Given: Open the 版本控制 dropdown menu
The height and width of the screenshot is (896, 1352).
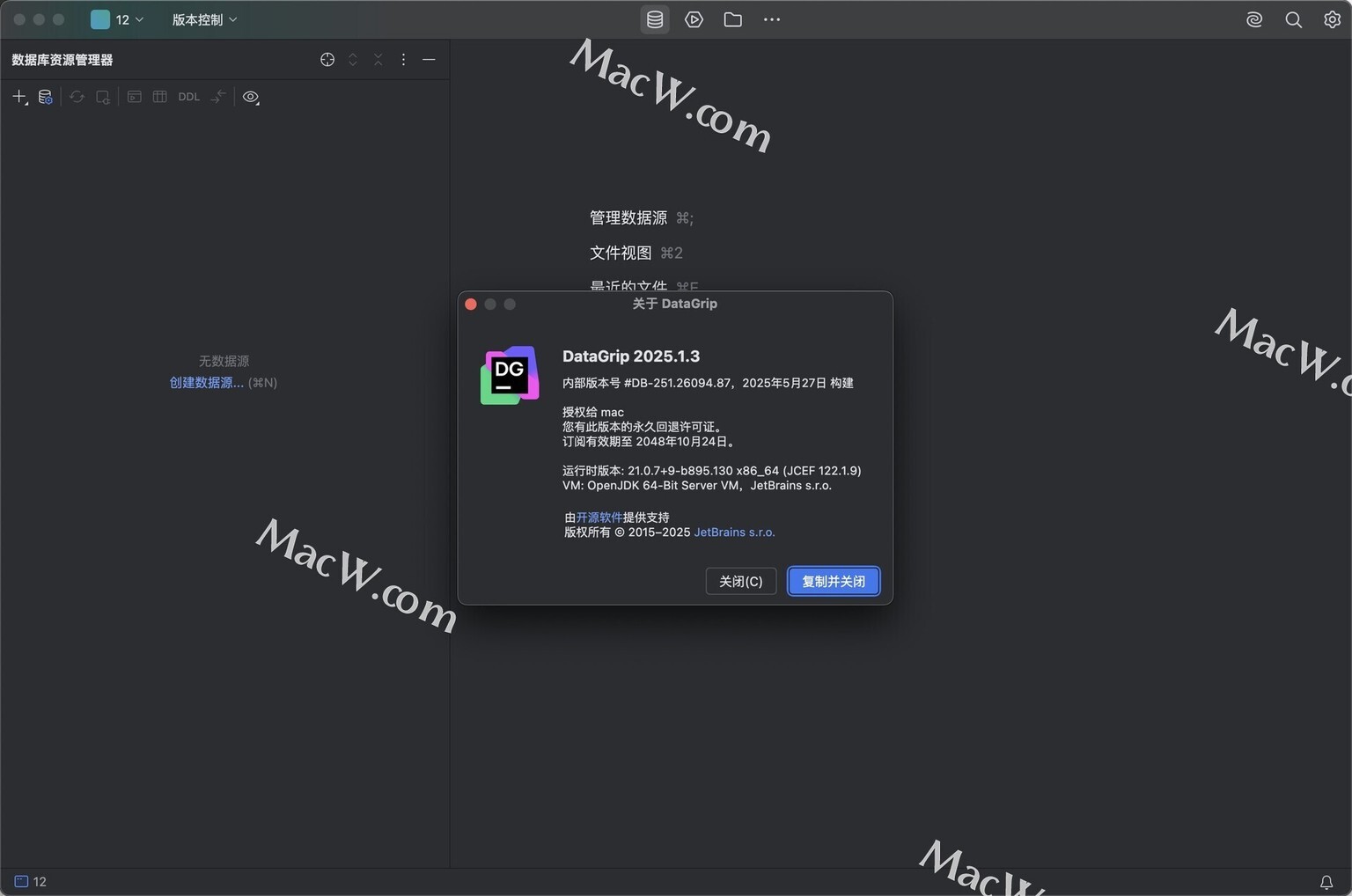Looking at the screenshot, I should pos(204,19).
